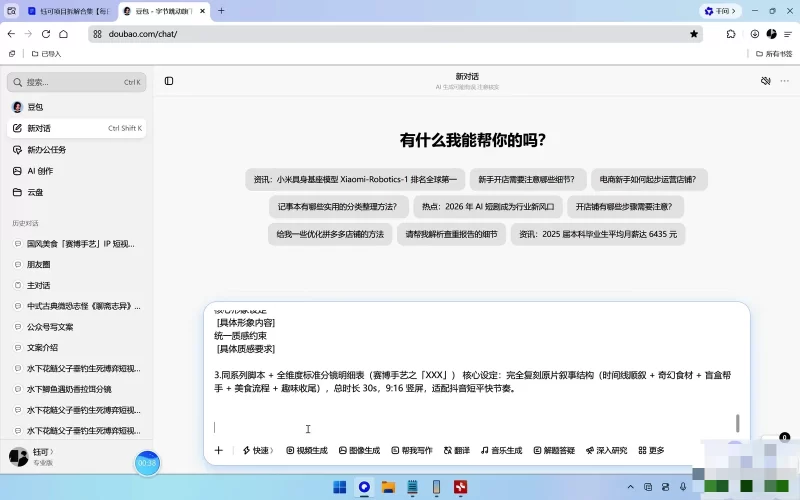Open history chat 水下鲫鱼遇奶香拉饵分镜

pyautogui.click(x=77, y=389)
